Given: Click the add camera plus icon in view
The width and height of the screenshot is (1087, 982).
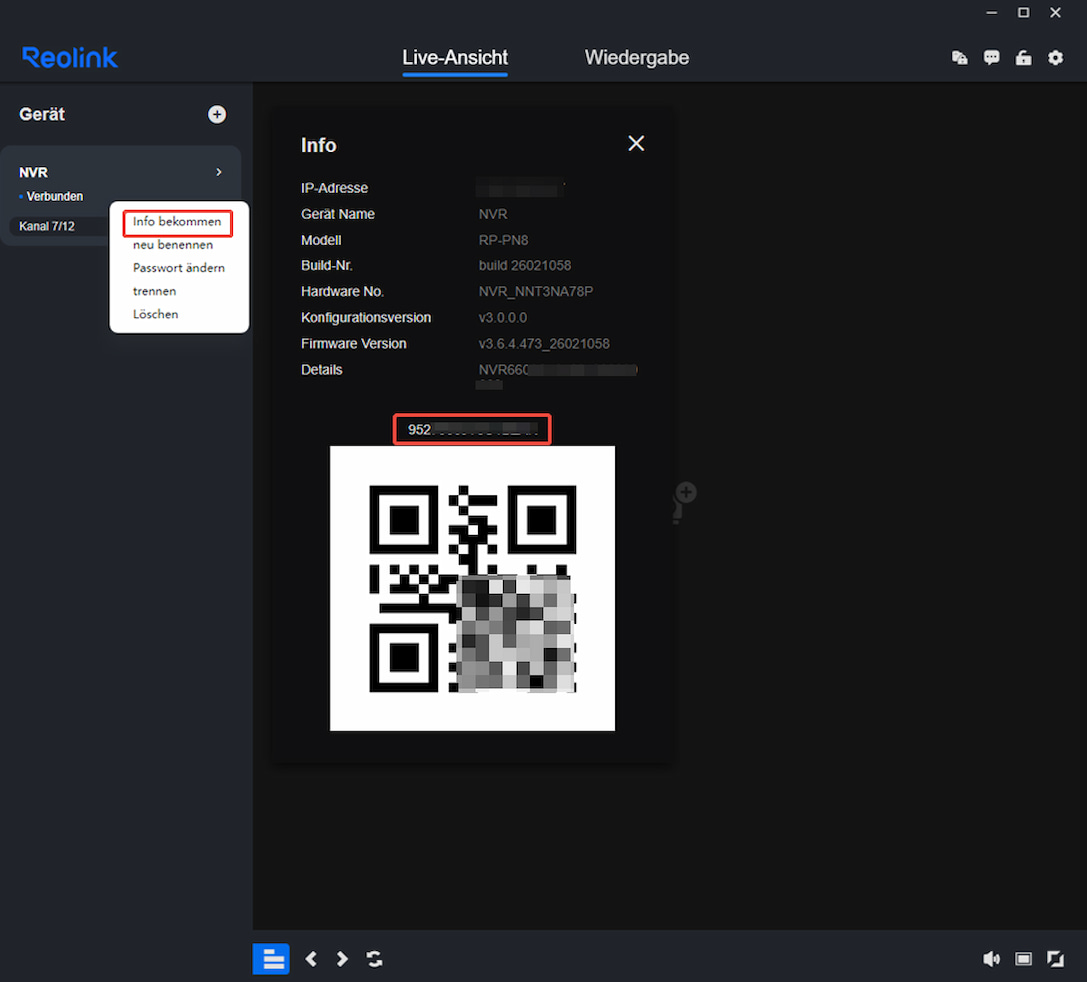Looking at the screenshot, I should point(686,493).
